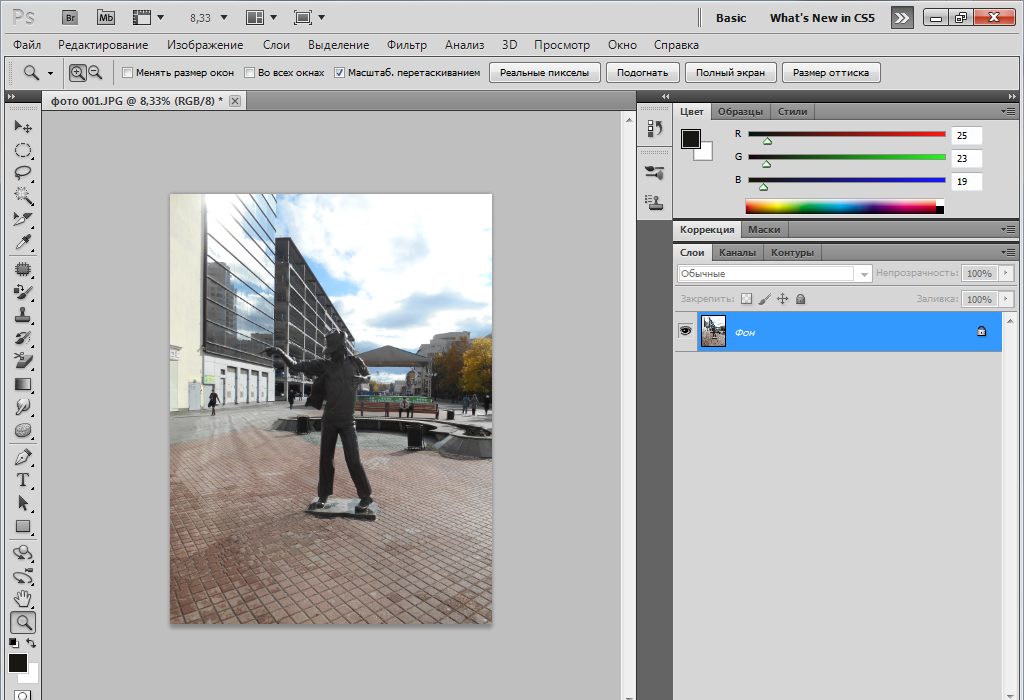Screen dimensions: 1024x700
Task: Enable 'Менять размер окон' checkbox
Action: click(x=127, y=72)
